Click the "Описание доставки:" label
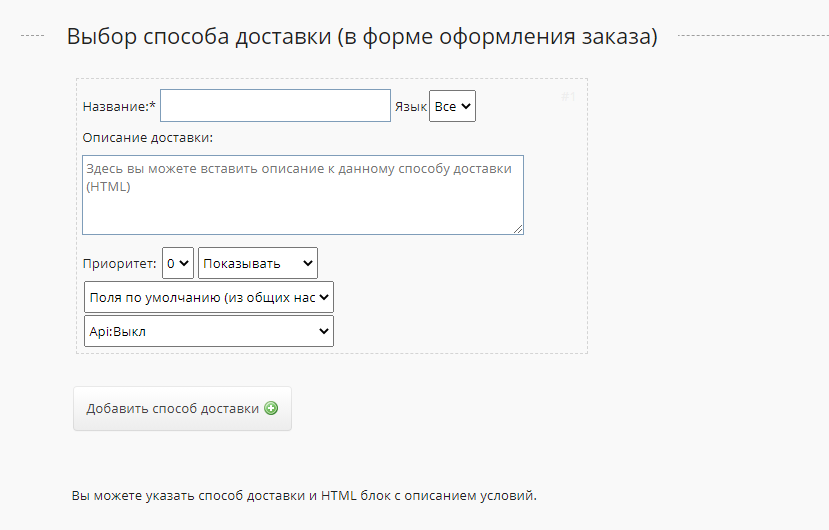The height and width of the screenshot is (530, 829). (148, 137)
